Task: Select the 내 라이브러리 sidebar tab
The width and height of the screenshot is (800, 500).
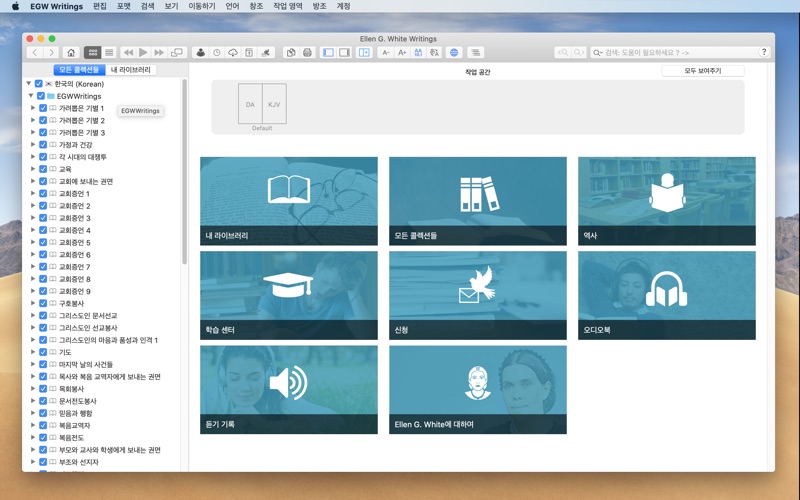Action: click(x=131, y=70)
